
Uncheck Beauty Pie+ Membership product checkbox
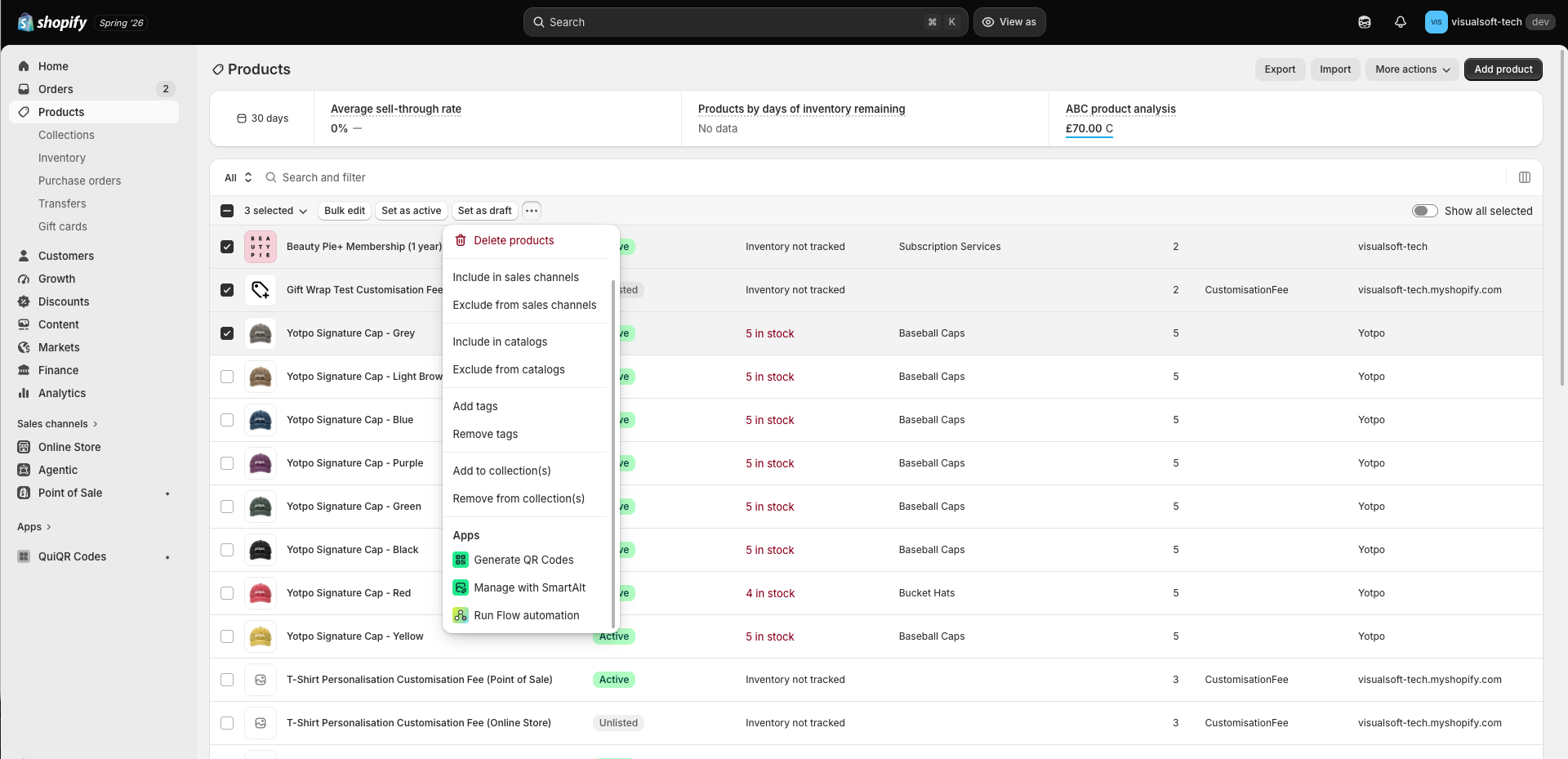coord(227,247)
